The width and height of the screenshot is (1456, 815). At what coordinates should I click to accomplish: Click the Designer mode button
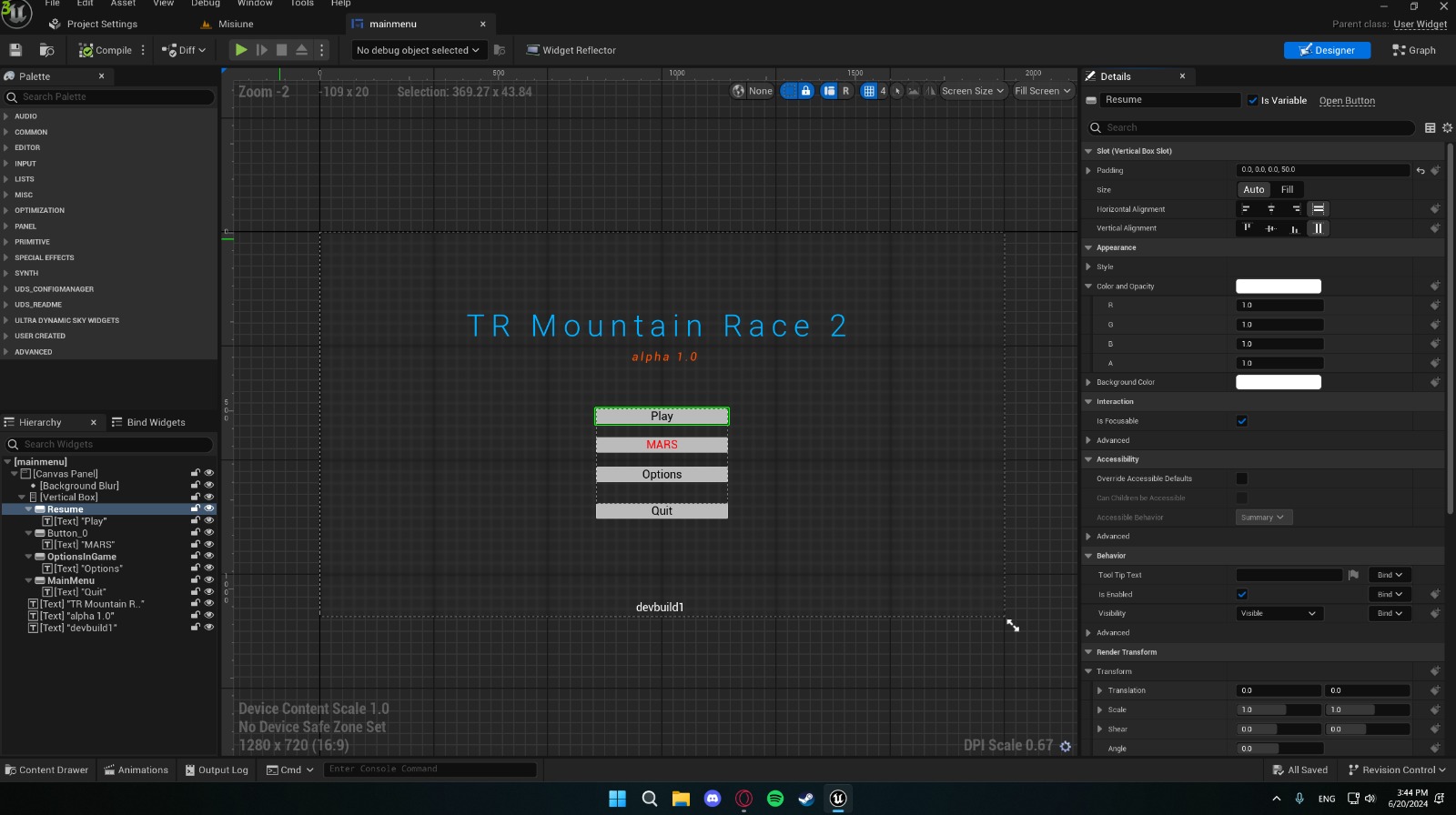click(x=1327, y=50)
